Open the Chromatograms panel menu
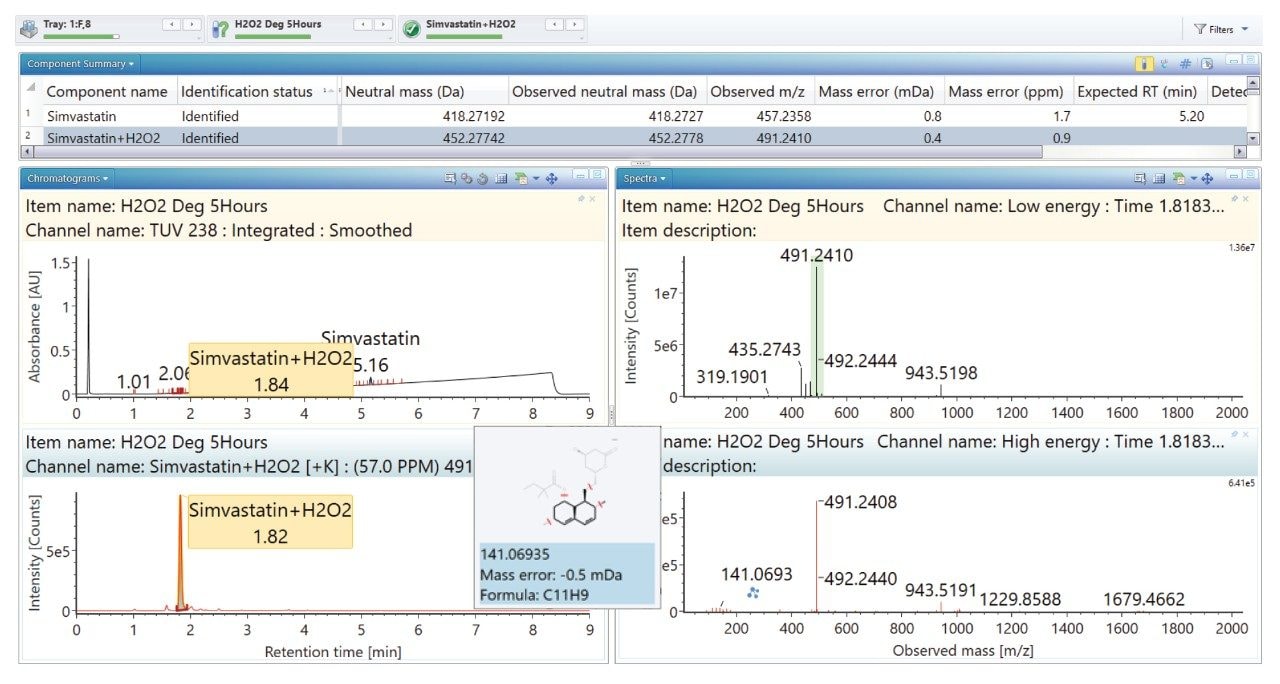1280x684 pixels. pyautogui.click(x=68, y=178)
